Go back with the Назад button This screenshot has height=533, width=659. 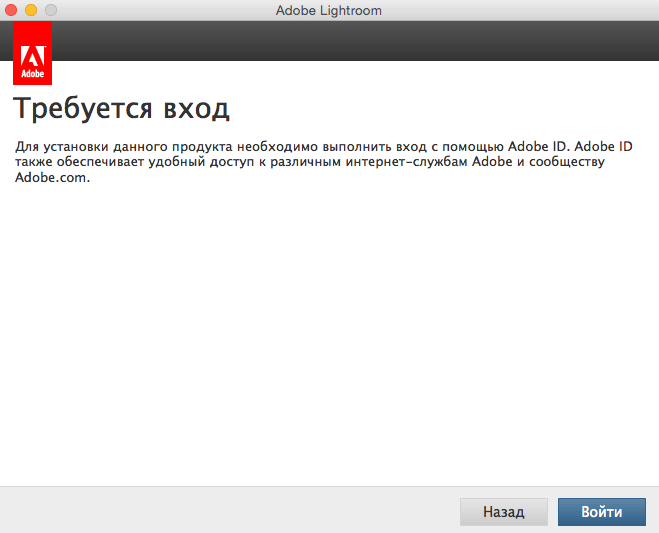[x=503, y=512]
